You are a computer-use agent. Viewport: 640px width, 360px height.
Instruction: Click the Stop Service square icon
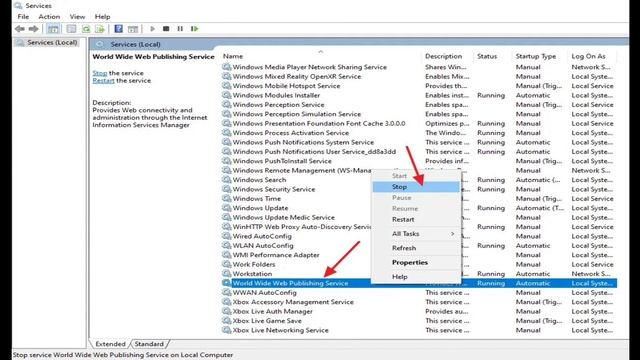pyautogui.click(x=166, y=29)
